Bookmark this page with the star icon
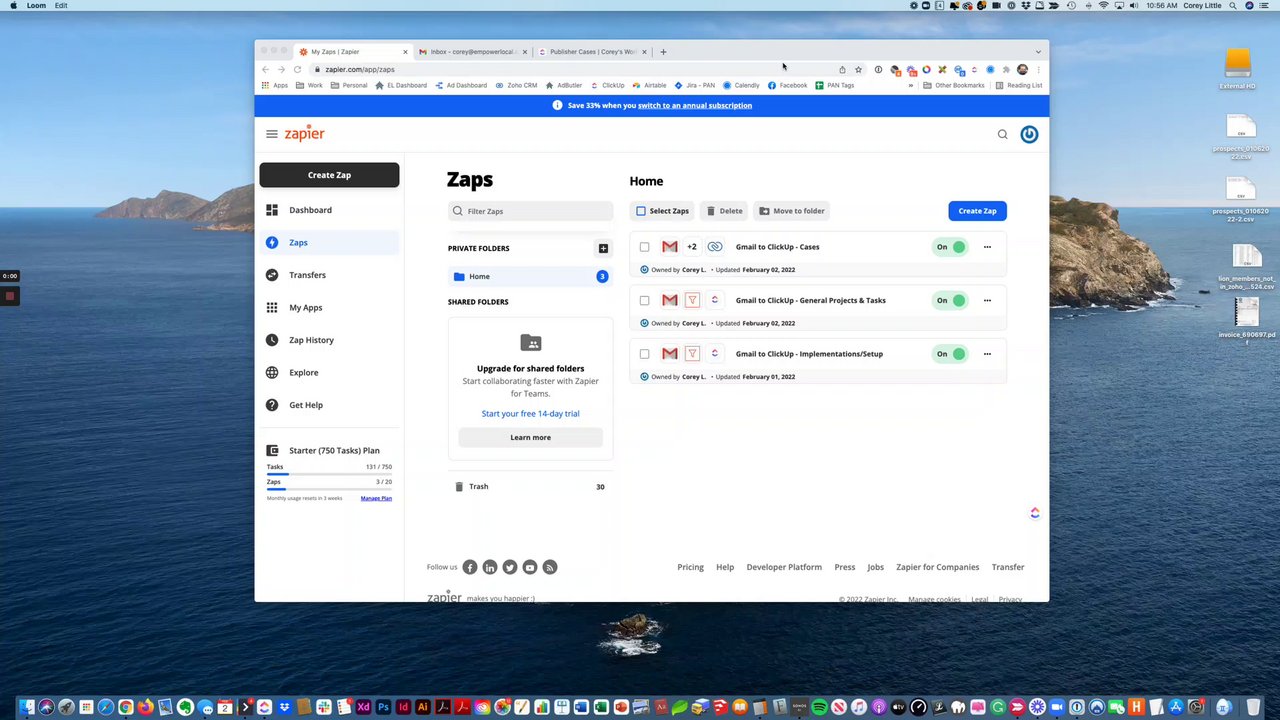 pos(858,70)
